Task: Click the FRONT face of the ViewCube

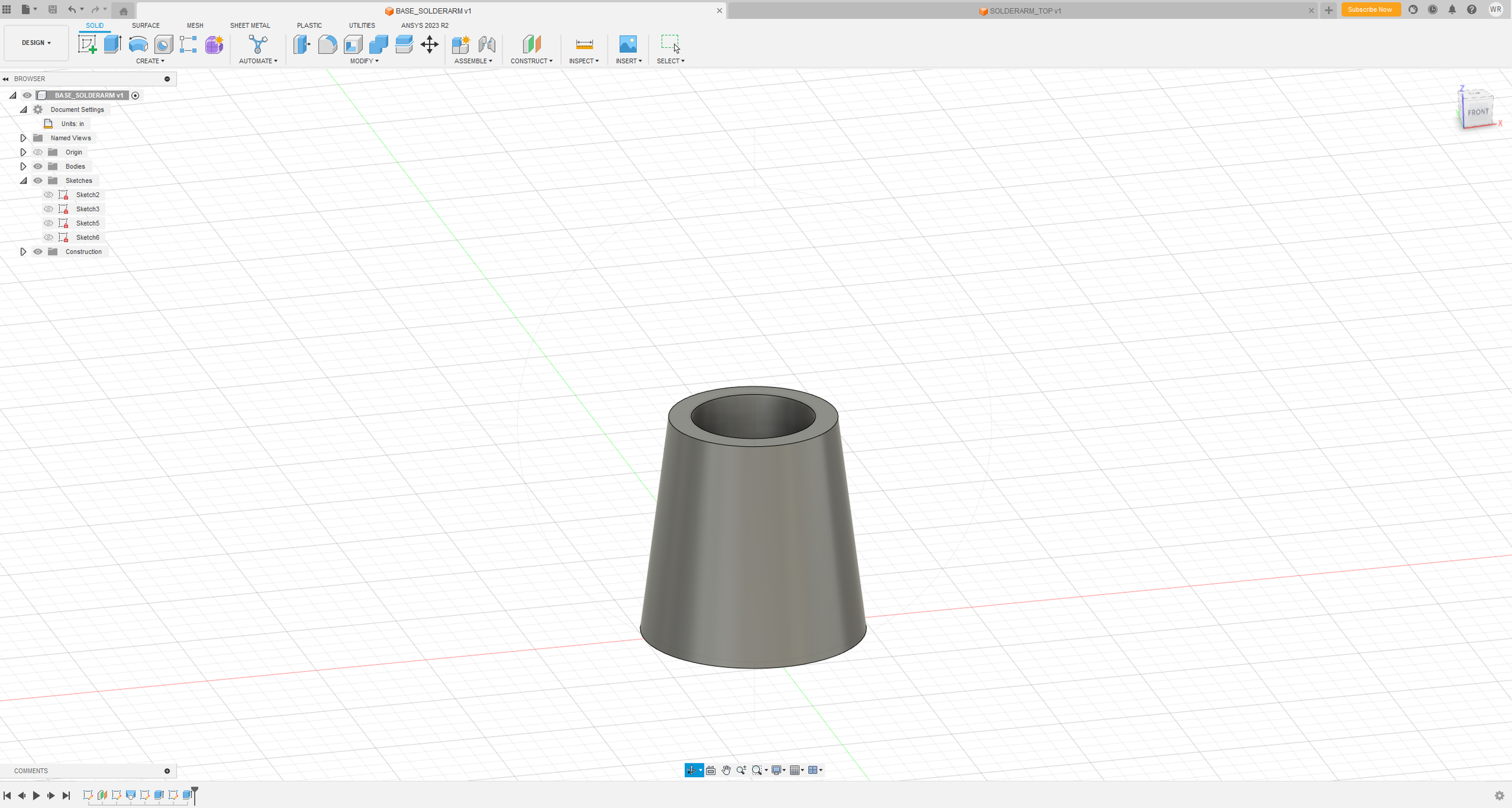Action: click(x=1477, y=112)
